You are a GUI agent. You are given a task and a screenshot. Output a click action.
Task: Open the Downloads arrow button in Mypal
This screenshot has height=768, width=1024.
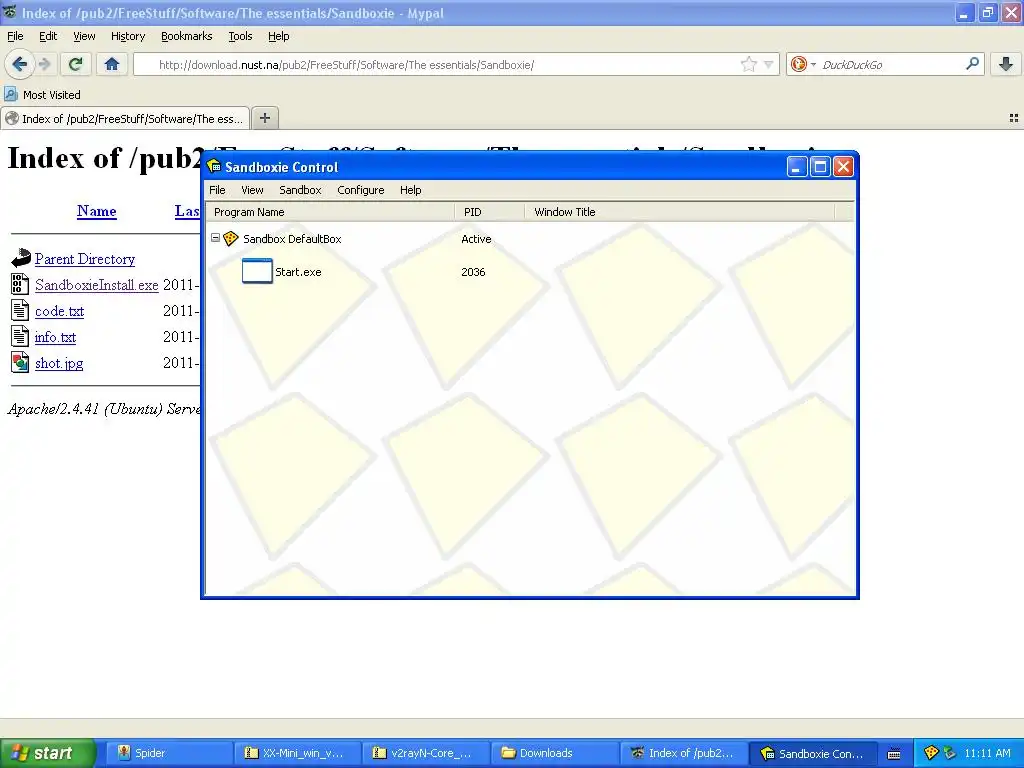(x=1006, y=64)
